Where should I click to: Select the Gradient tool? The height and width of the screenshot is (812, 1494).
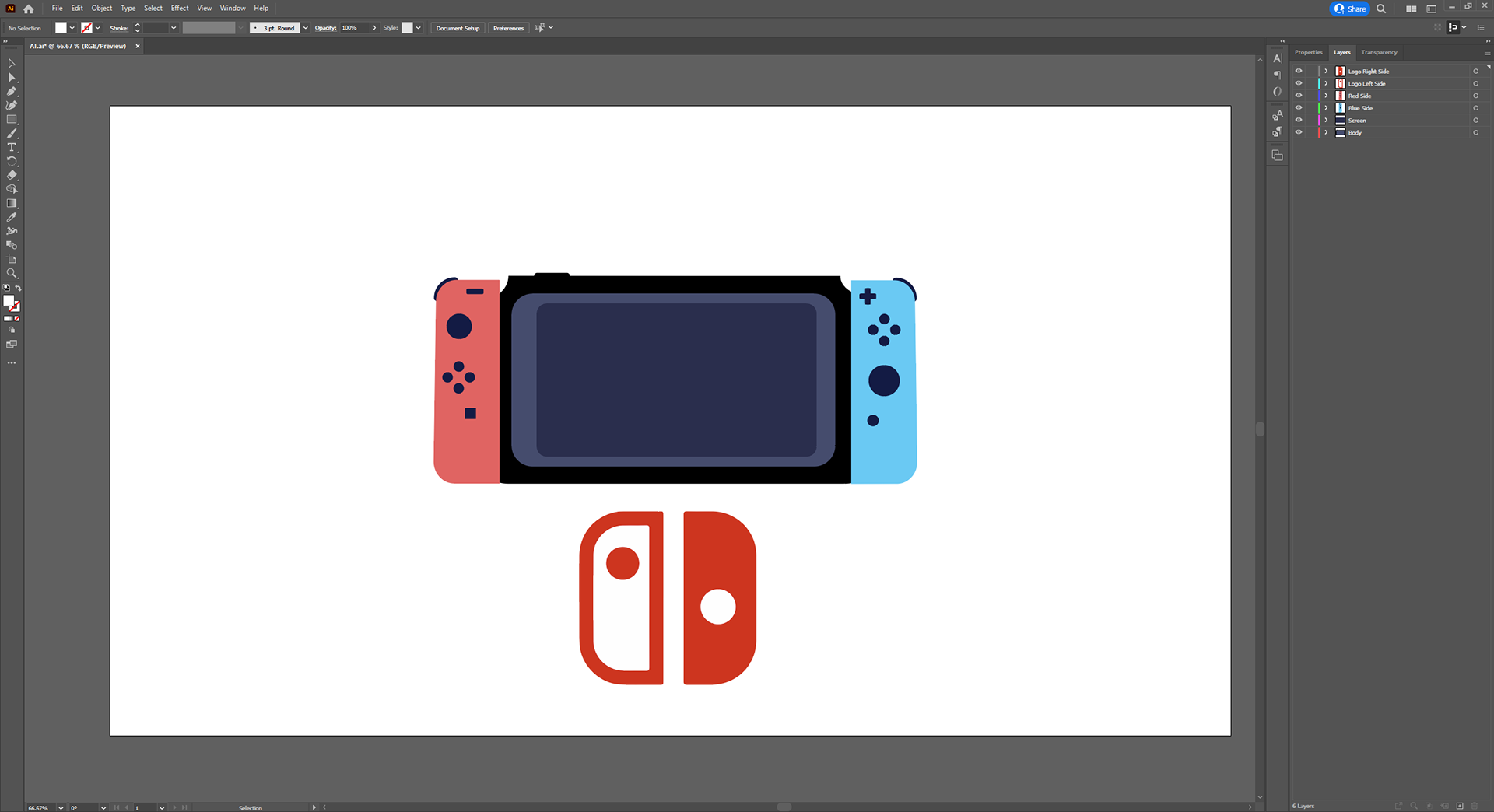coord(12,204)
